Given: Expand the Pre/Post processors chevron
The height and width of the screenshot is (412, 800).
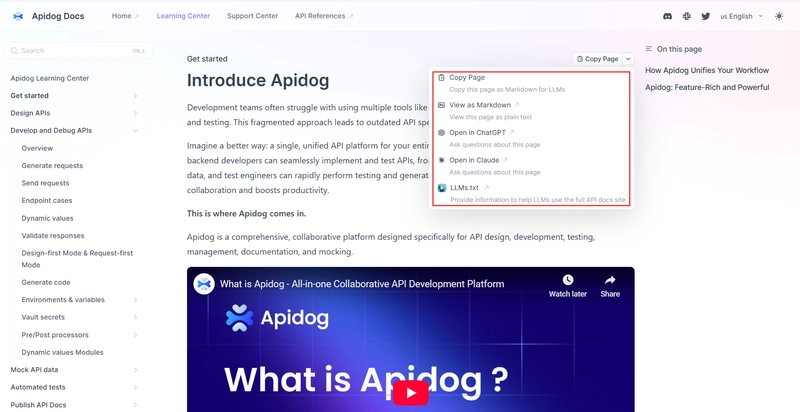Looking at the screenshot, I should [135, 335].
